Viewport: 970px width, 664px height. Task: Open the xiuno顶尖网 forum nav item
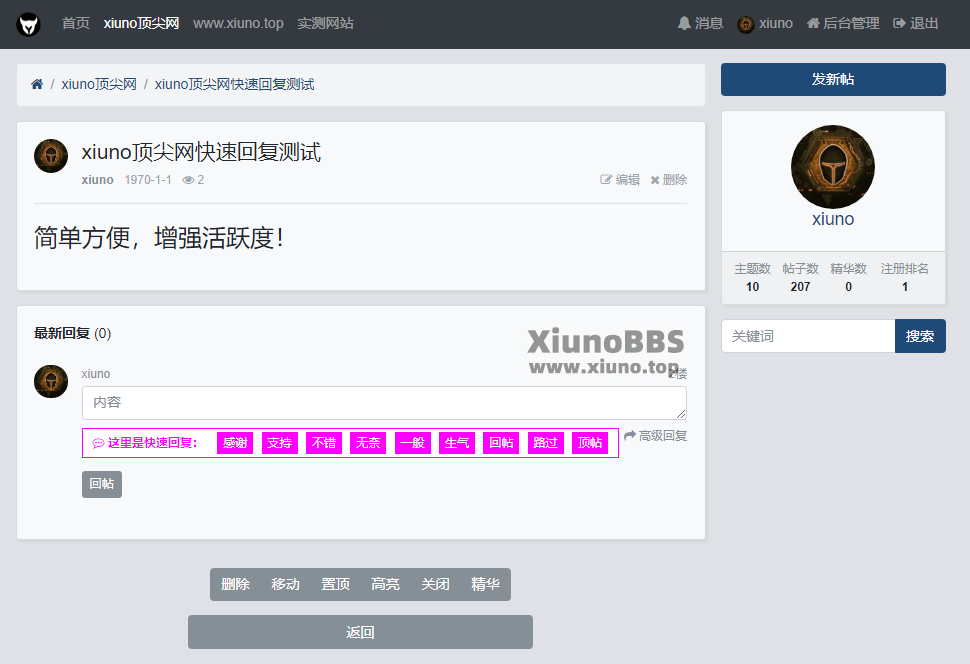(x=141, y=24)
